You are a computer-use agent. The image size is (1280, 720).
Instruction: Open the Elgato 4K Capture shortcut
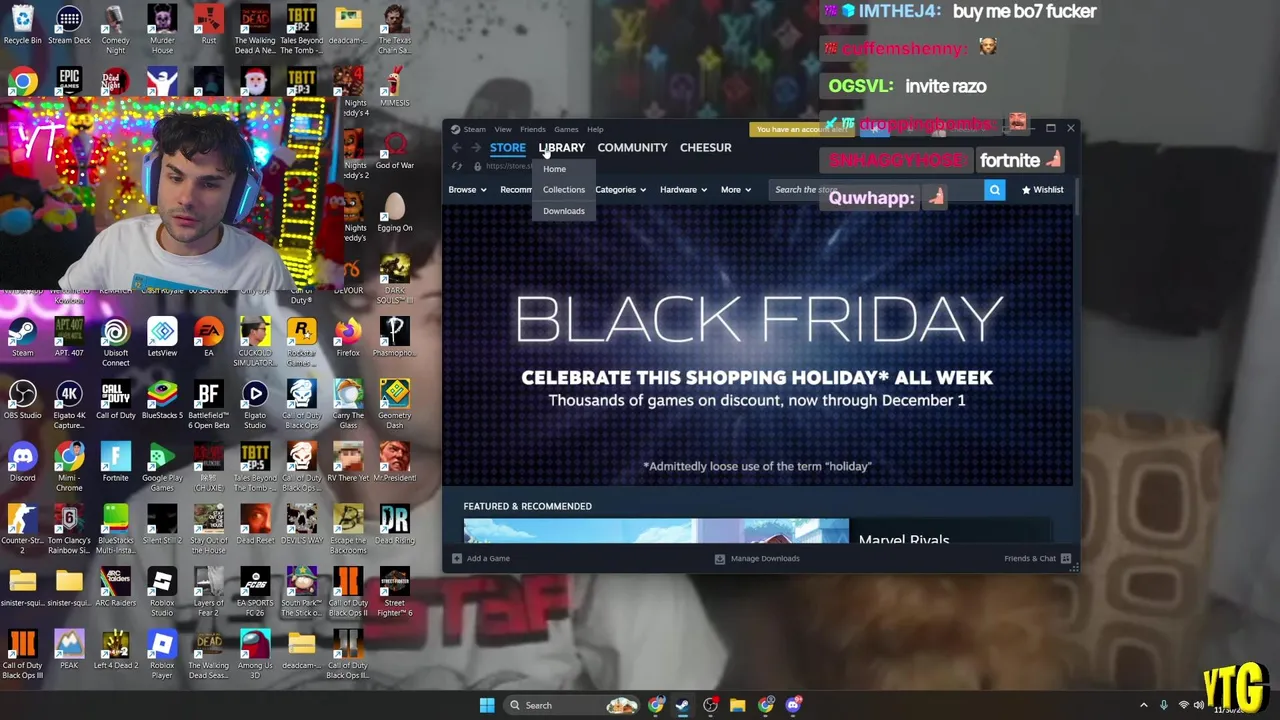point(69,404)
